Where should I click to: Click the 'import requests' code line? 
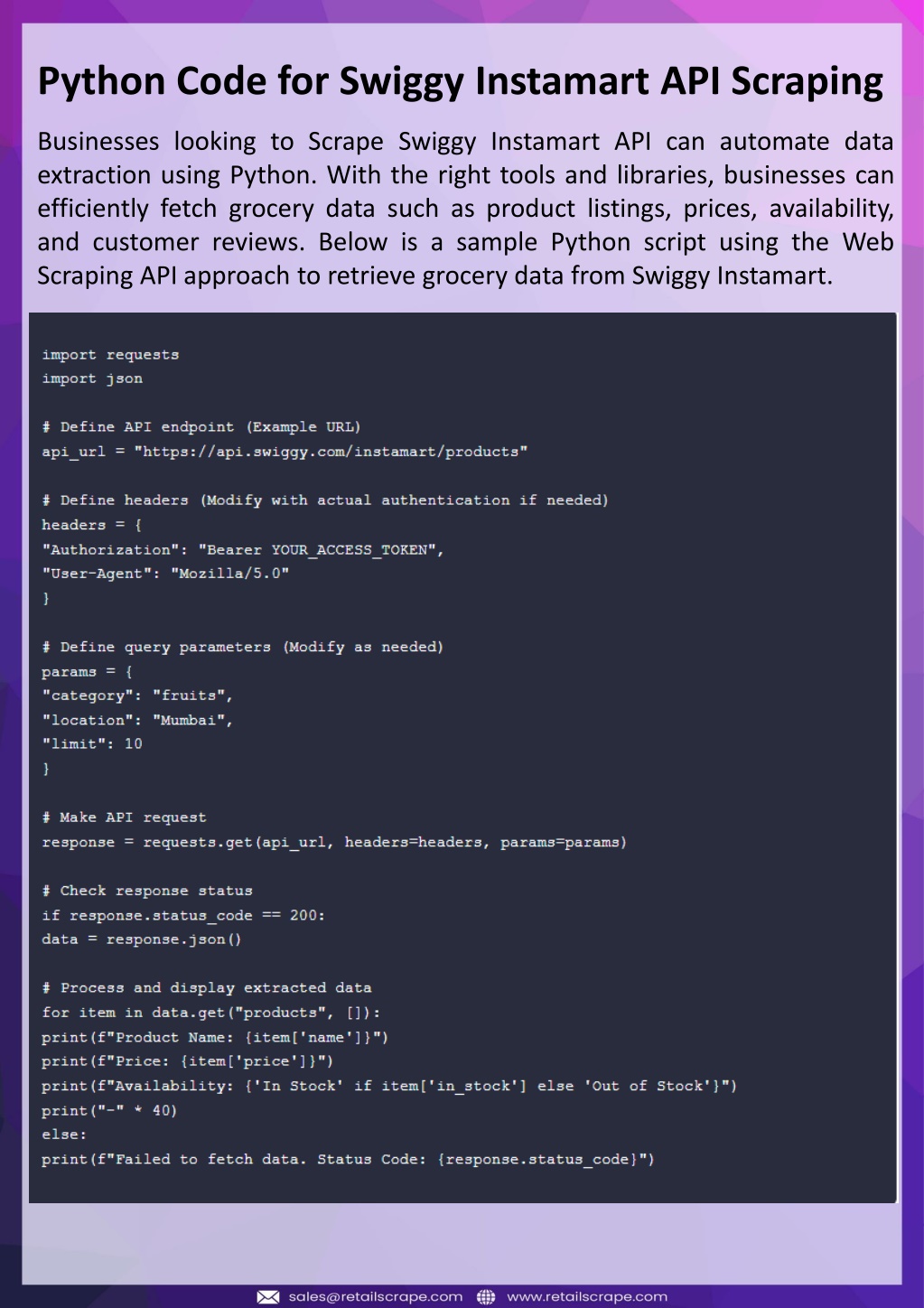110,355
